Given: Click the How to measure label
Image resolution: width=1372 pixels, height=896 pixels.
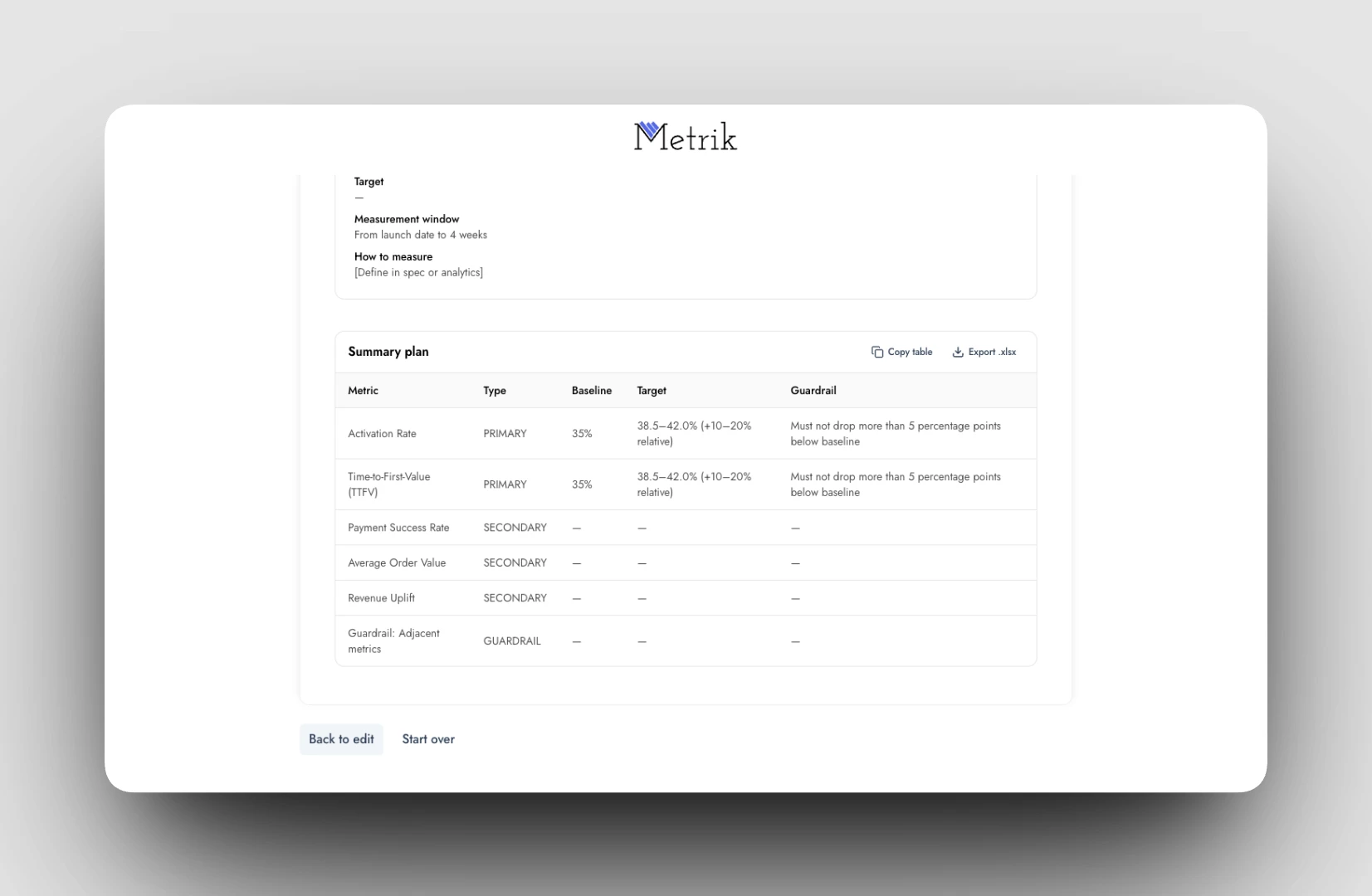Looking at the screenshot, I should point(393,256).
